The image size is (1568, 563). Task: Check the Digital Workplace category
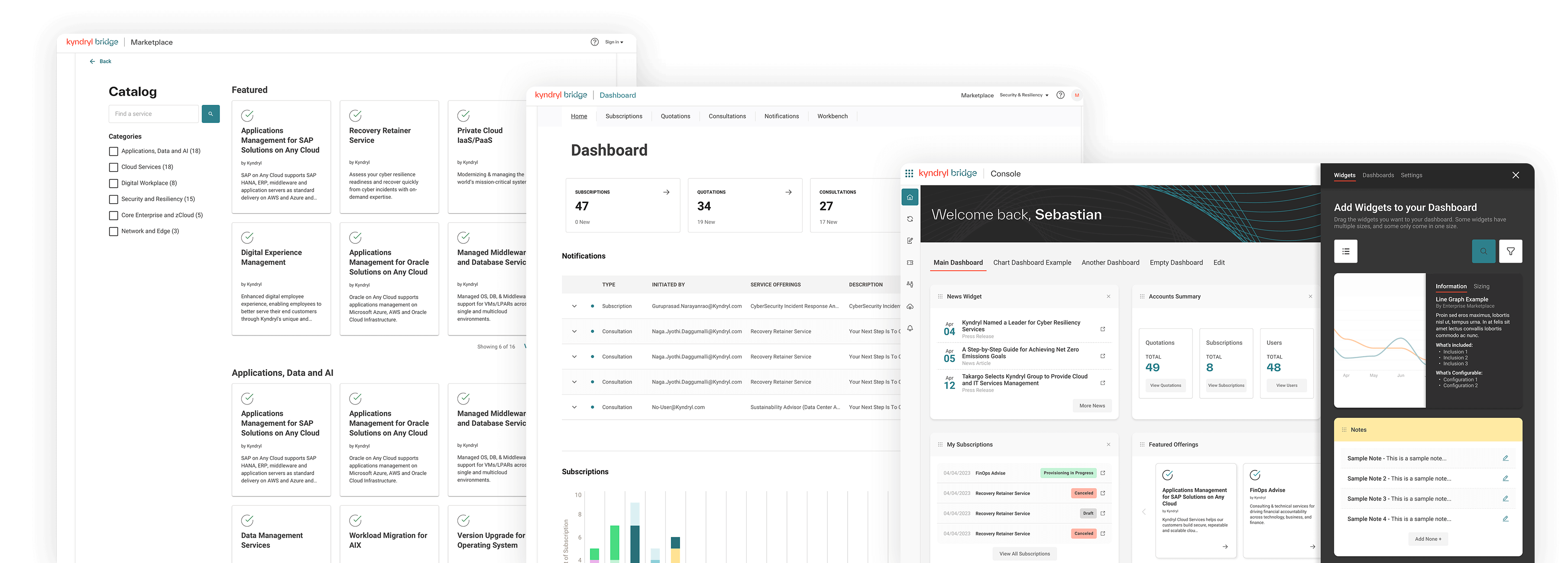113,183
